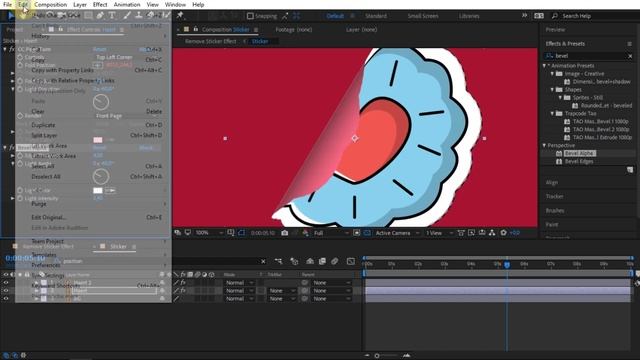Click the frame blending icon in timeline
The image size is (640, 360).
(322, 261)
